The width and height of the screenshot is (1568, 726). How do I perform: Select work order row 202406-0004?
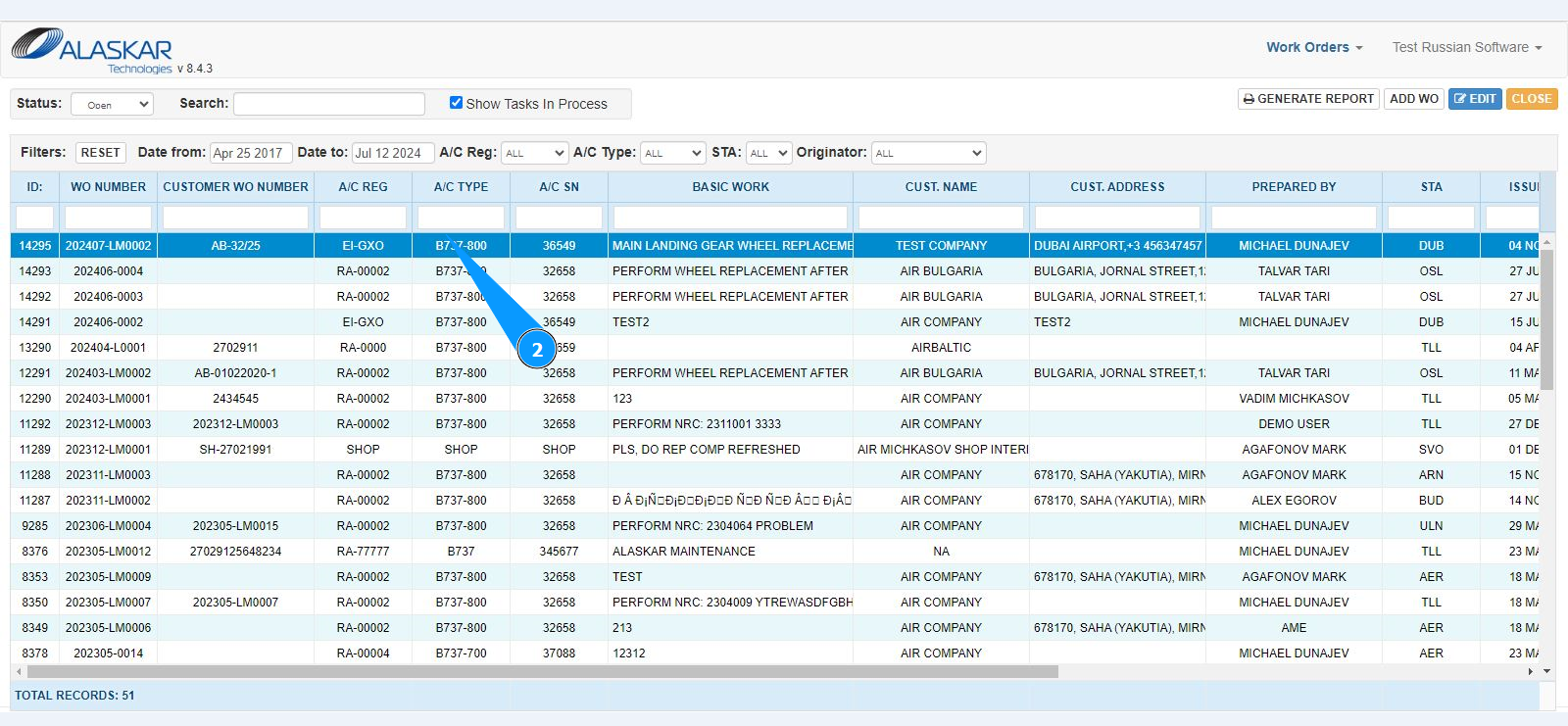click(x=108, y=271)
